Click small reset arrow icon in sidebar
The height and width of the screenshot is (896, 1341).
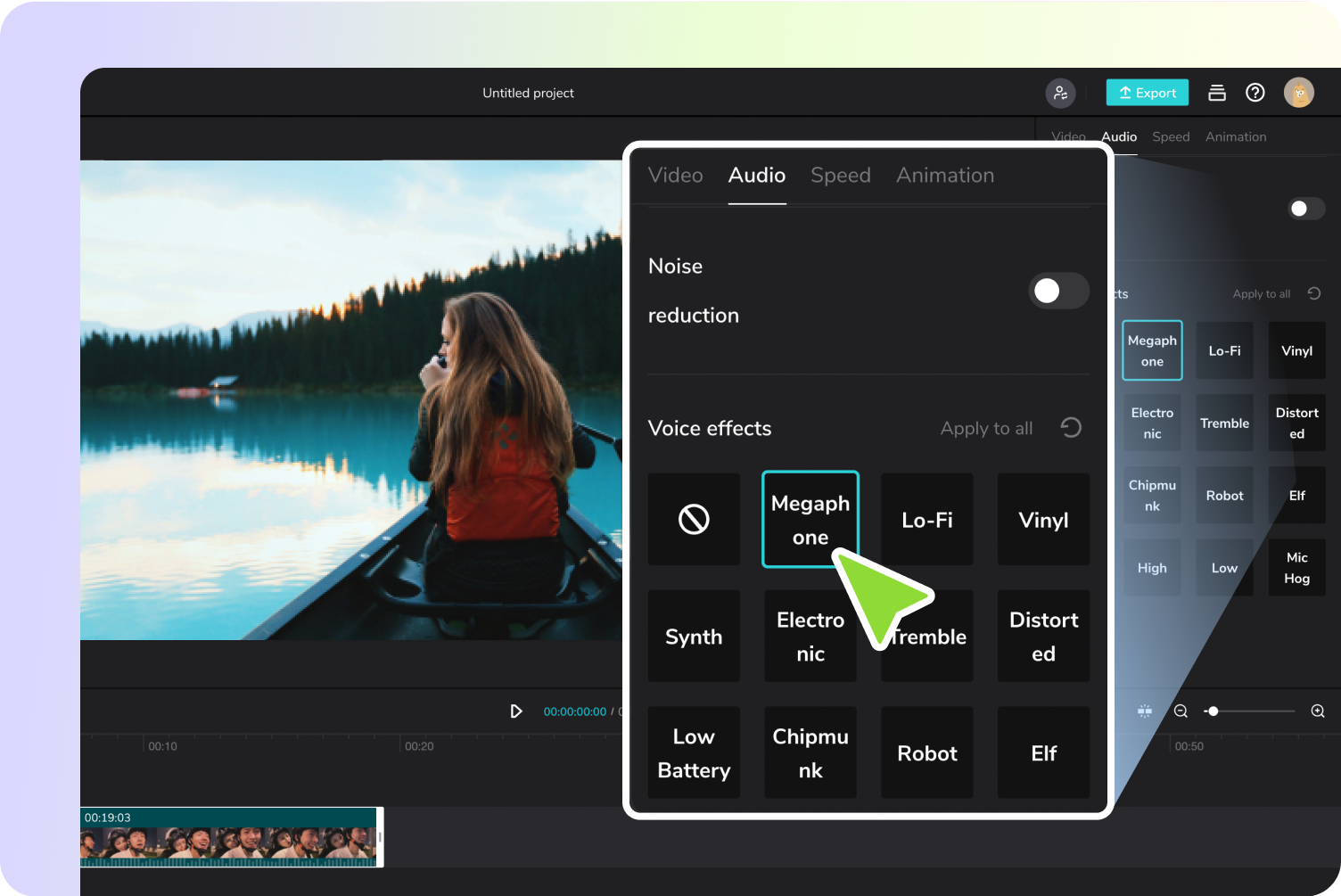pyautogui.click(x=1314, y=293)
